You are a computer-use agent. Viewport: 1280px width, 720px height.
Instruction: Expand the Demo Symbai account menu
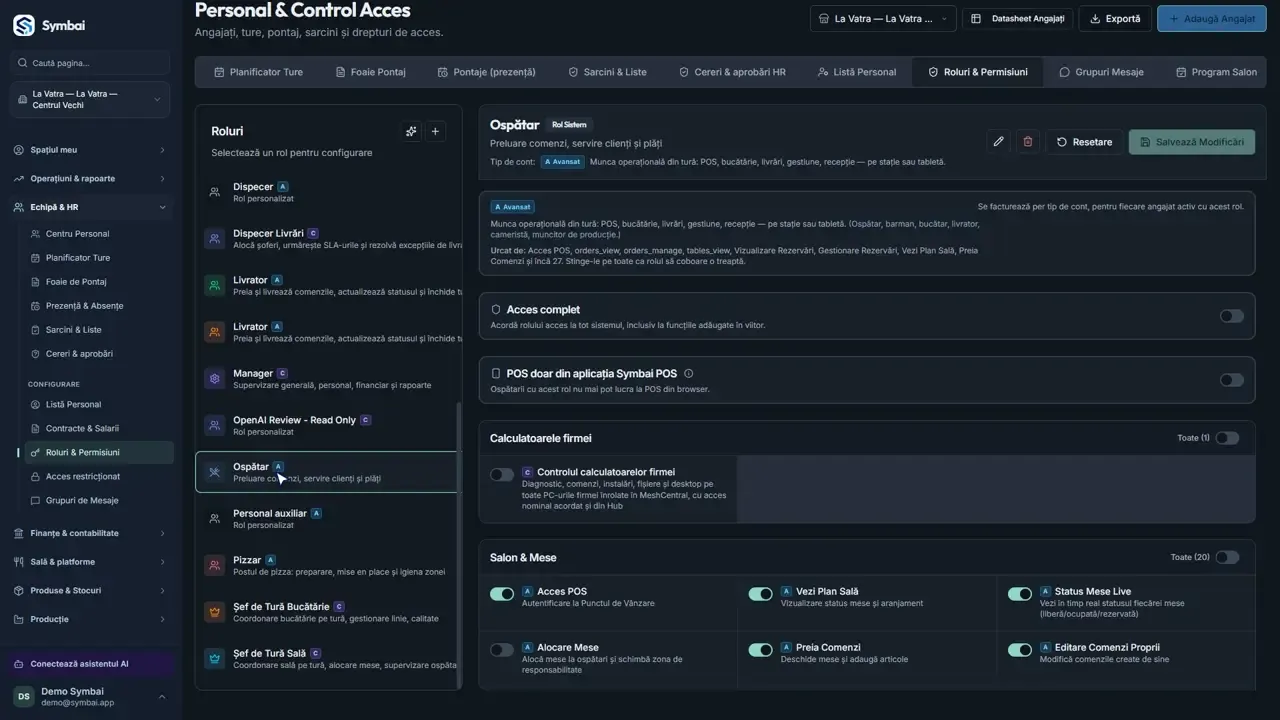point(90,697)
